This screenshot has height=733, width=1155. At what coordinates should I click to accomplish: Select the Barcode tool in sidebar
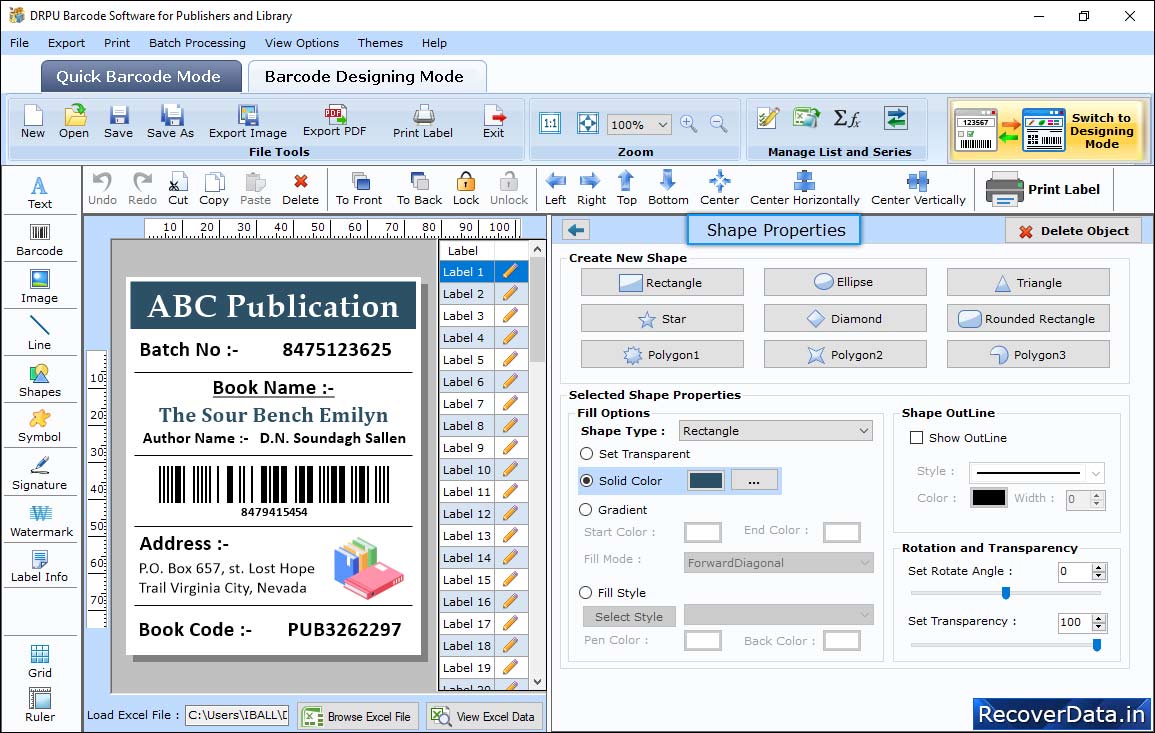coord(40,240)
